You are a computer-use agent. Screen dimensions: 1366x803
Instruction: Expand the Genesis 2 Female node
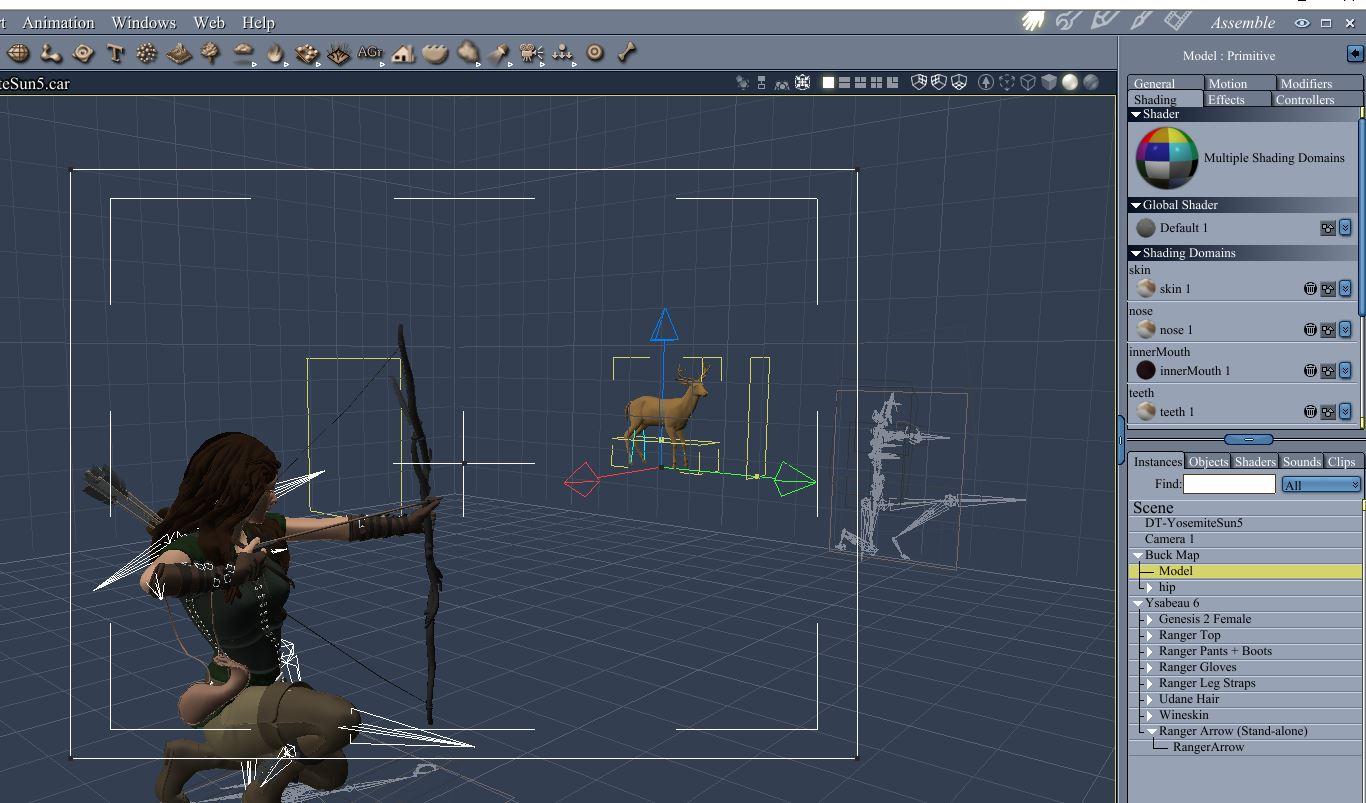pyautogui.click(x=1150, y=620)
